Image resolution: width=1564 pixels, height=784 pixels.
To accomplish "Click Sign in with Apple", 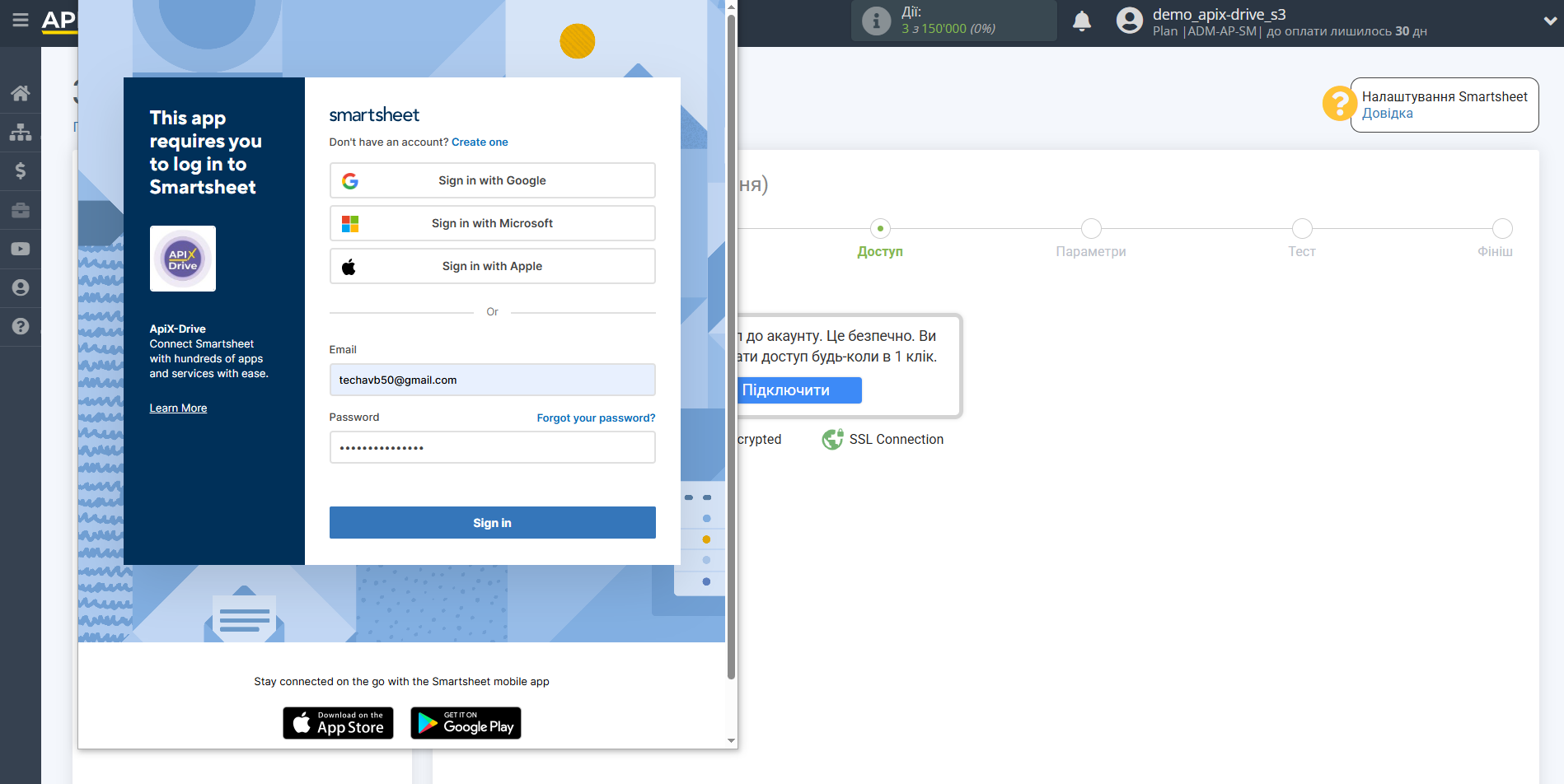I will click(x=492, y=266).
